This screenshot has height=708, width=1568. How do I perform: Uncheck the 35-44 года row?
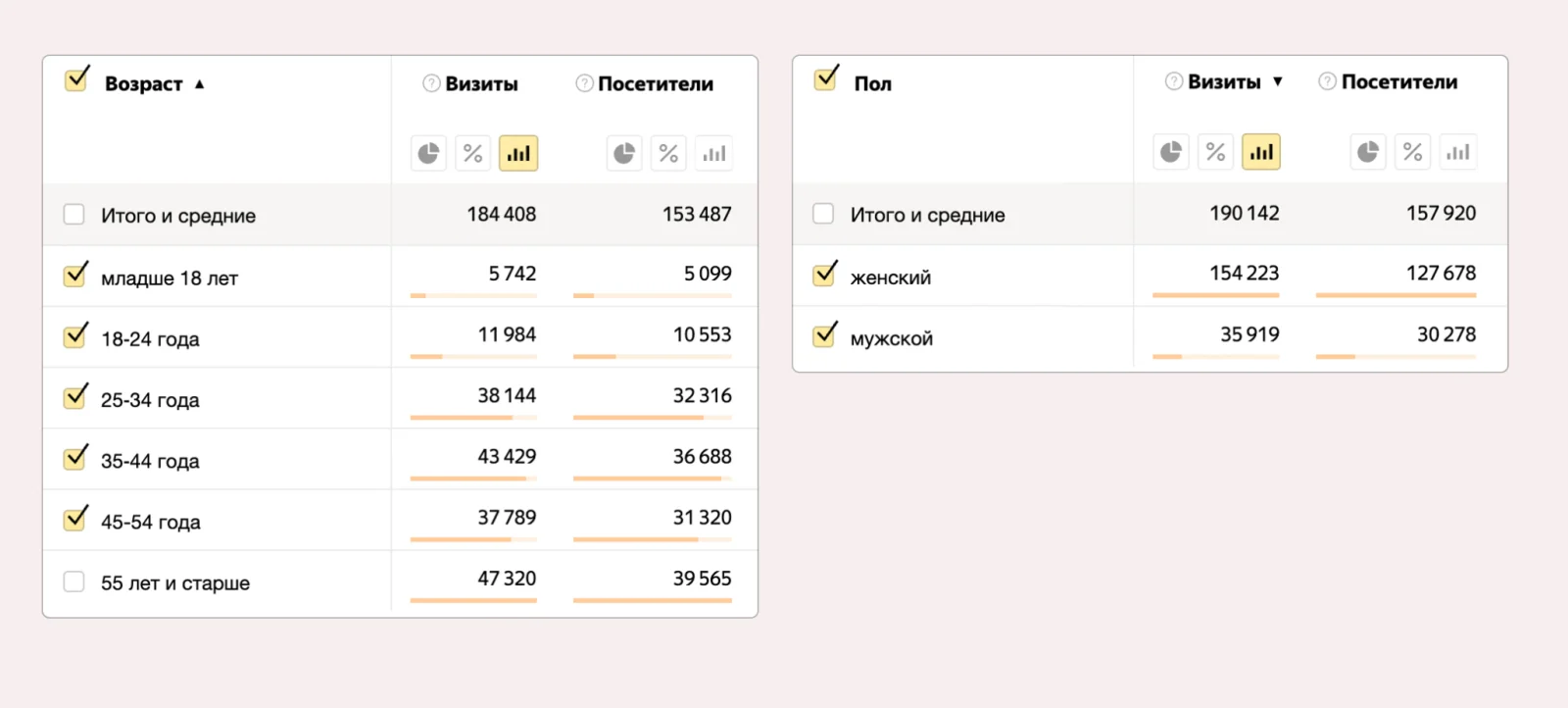(75, 457)
